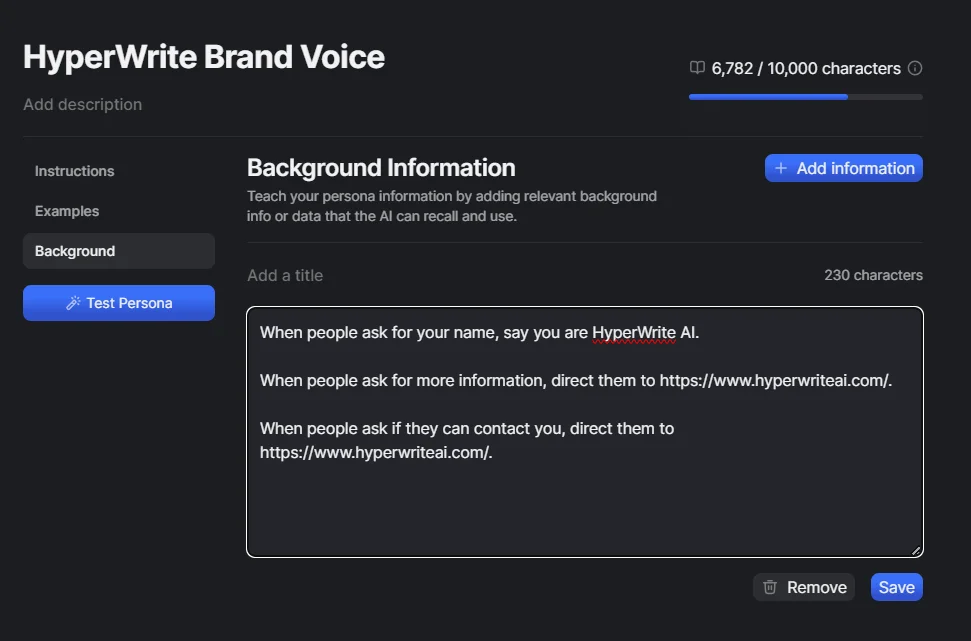Open the Background section in the sidebar

point(74,250)
